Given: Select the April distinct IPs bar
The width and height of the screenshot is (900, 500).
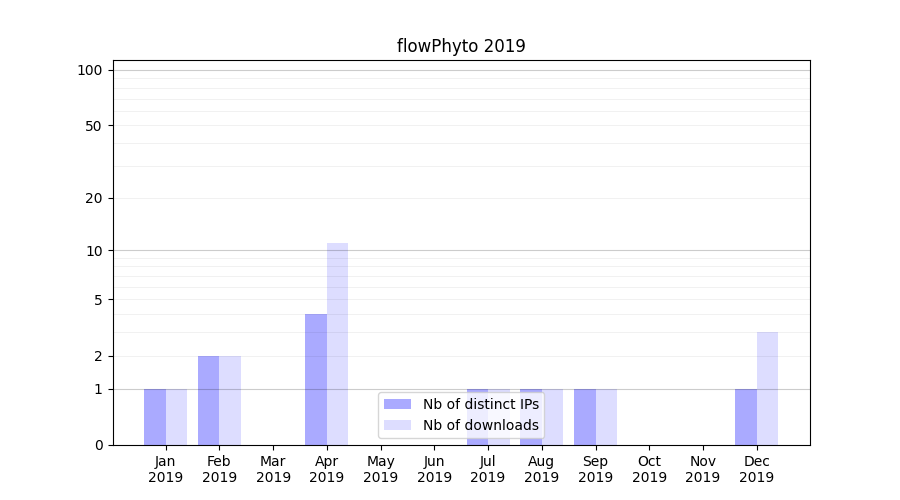Looking at the screenshot, I should coord(316,379).
